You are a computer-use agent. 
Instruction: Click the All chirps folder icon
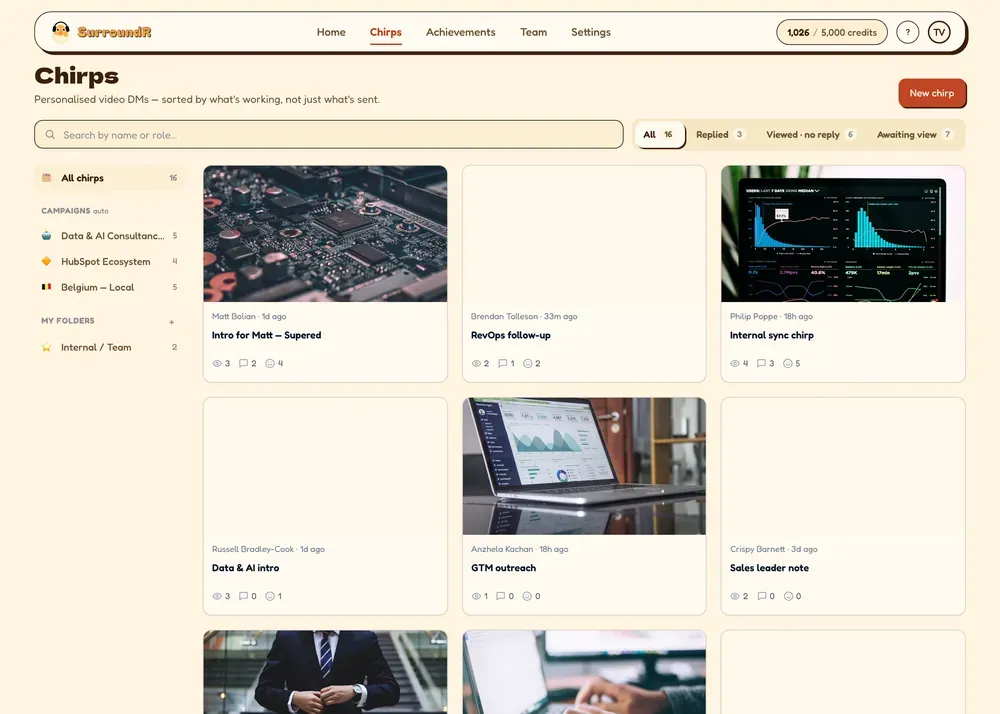(47, 178)
